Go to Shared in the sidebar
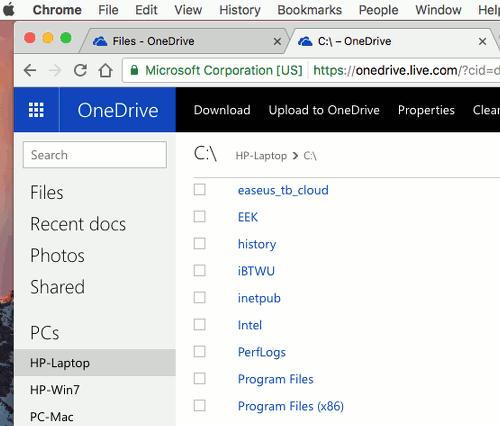The image size is (500, 426). 57,287
